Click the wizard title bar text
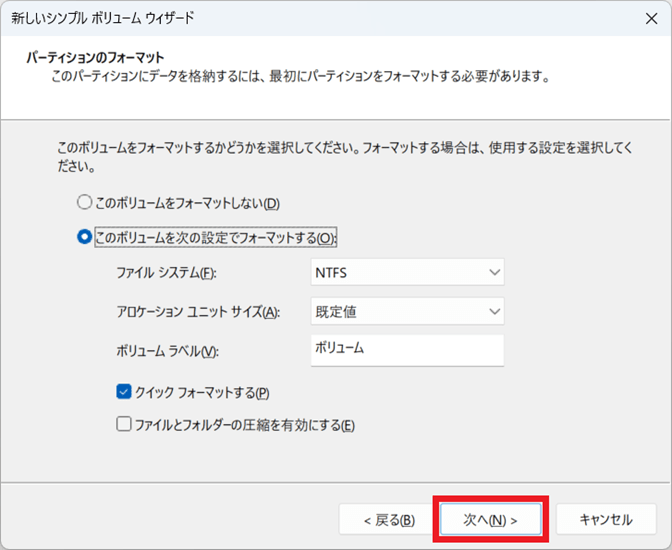Image resolution: width=672 pixels, height=550 pixels. coord(102,18)
